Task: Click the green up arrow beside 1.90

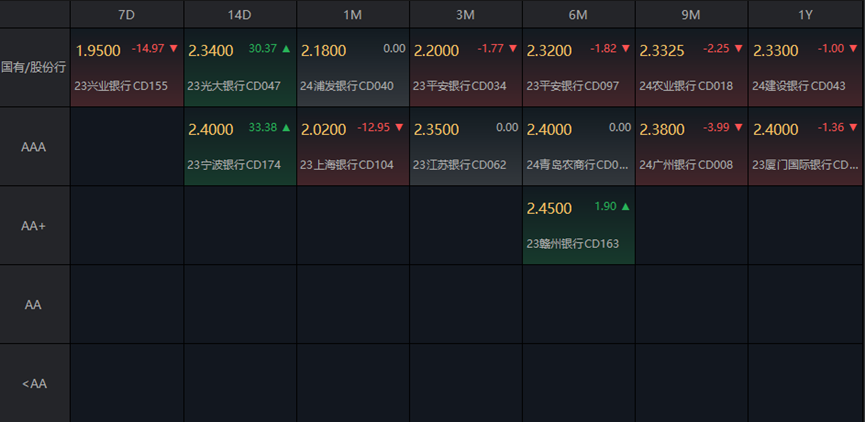Action: click(626, 206)
